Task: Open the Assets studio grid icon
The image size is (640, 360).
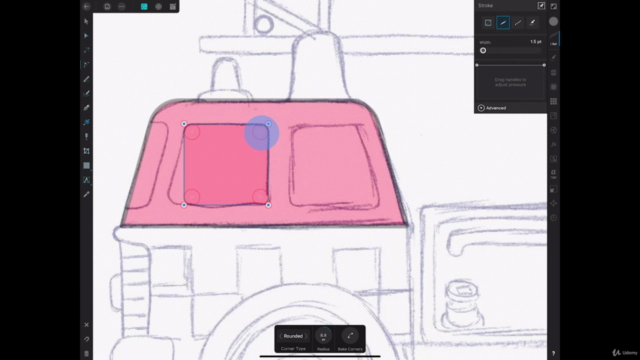Action: [x=553, y=101]
